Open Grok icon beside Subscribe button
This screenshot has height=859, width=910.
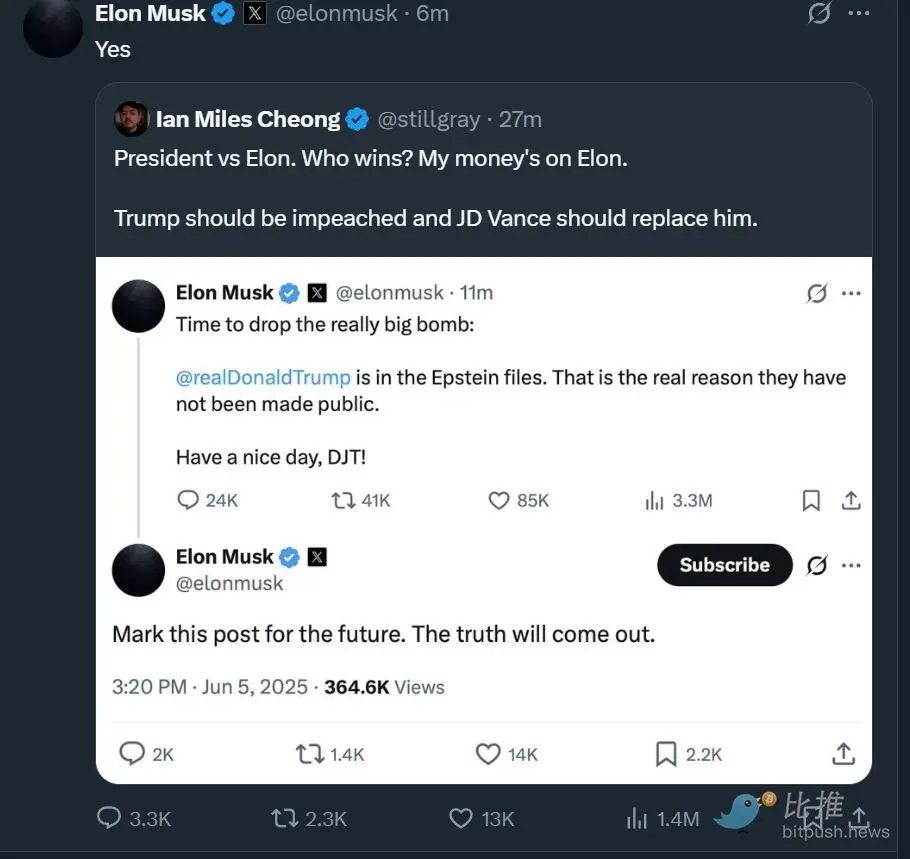816,565
